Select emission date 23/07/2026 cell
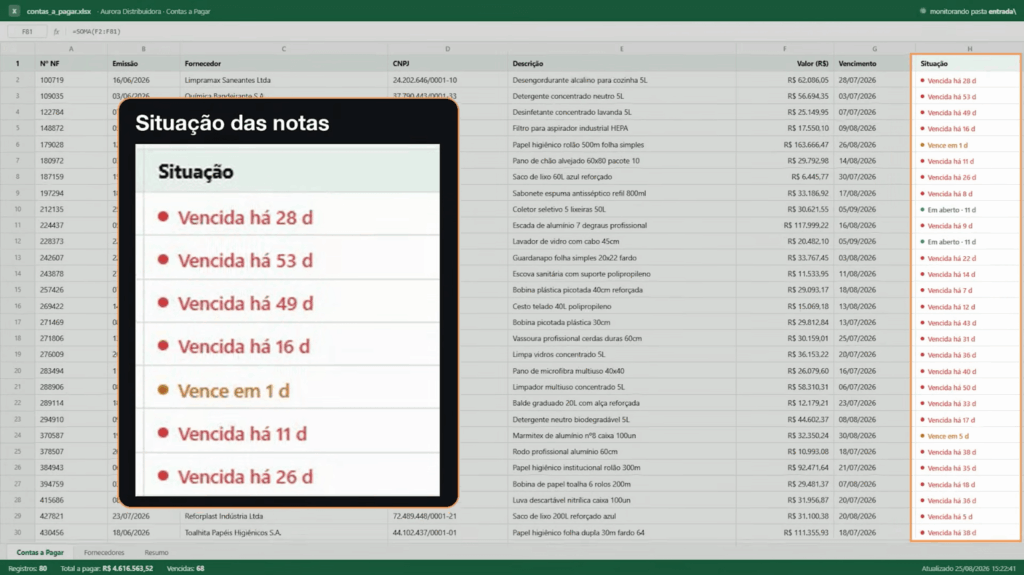Screen dimensions: 1024x575 [x=143, y=516]
